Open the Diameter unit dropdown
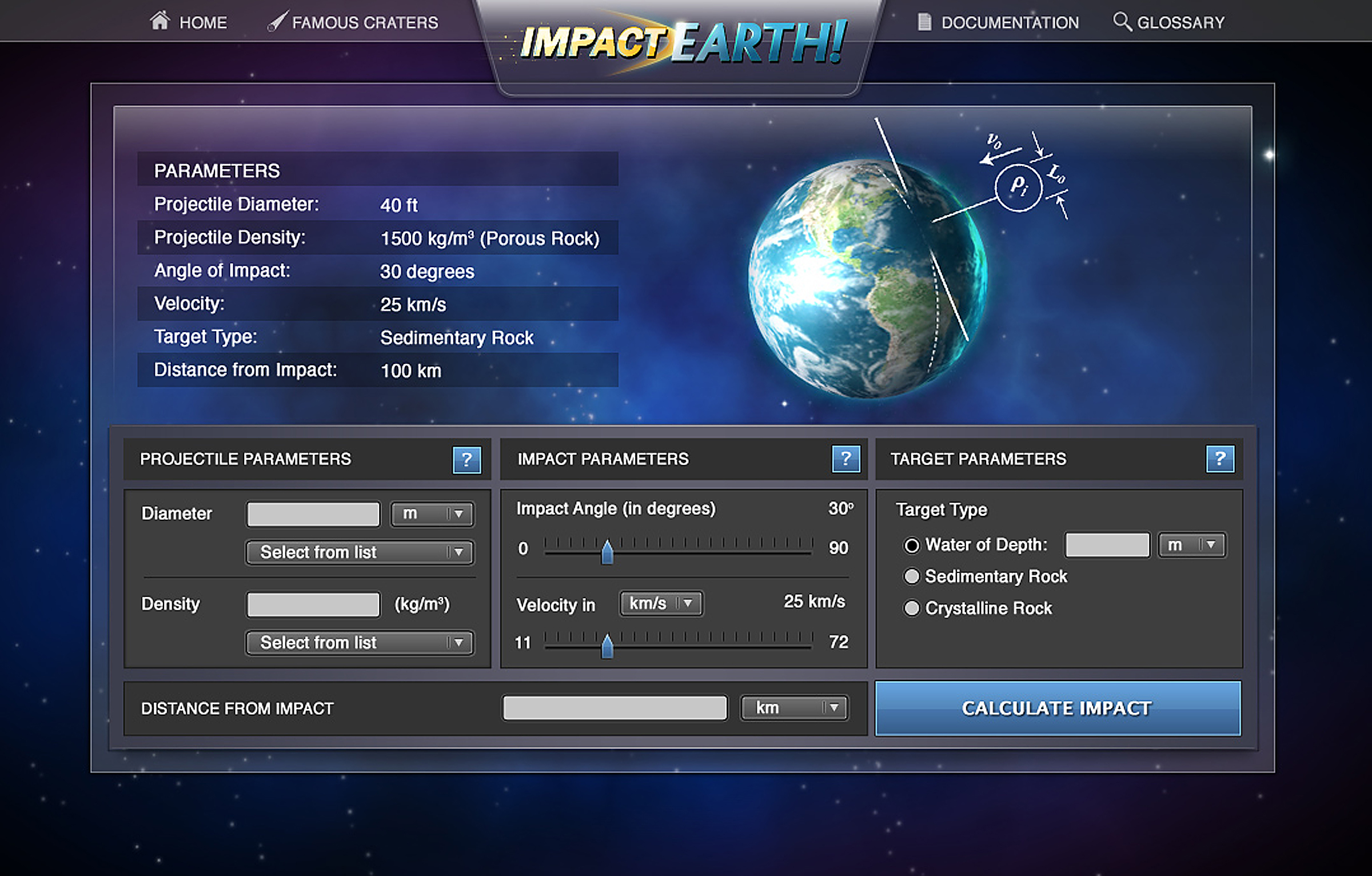 click(432, 513)
